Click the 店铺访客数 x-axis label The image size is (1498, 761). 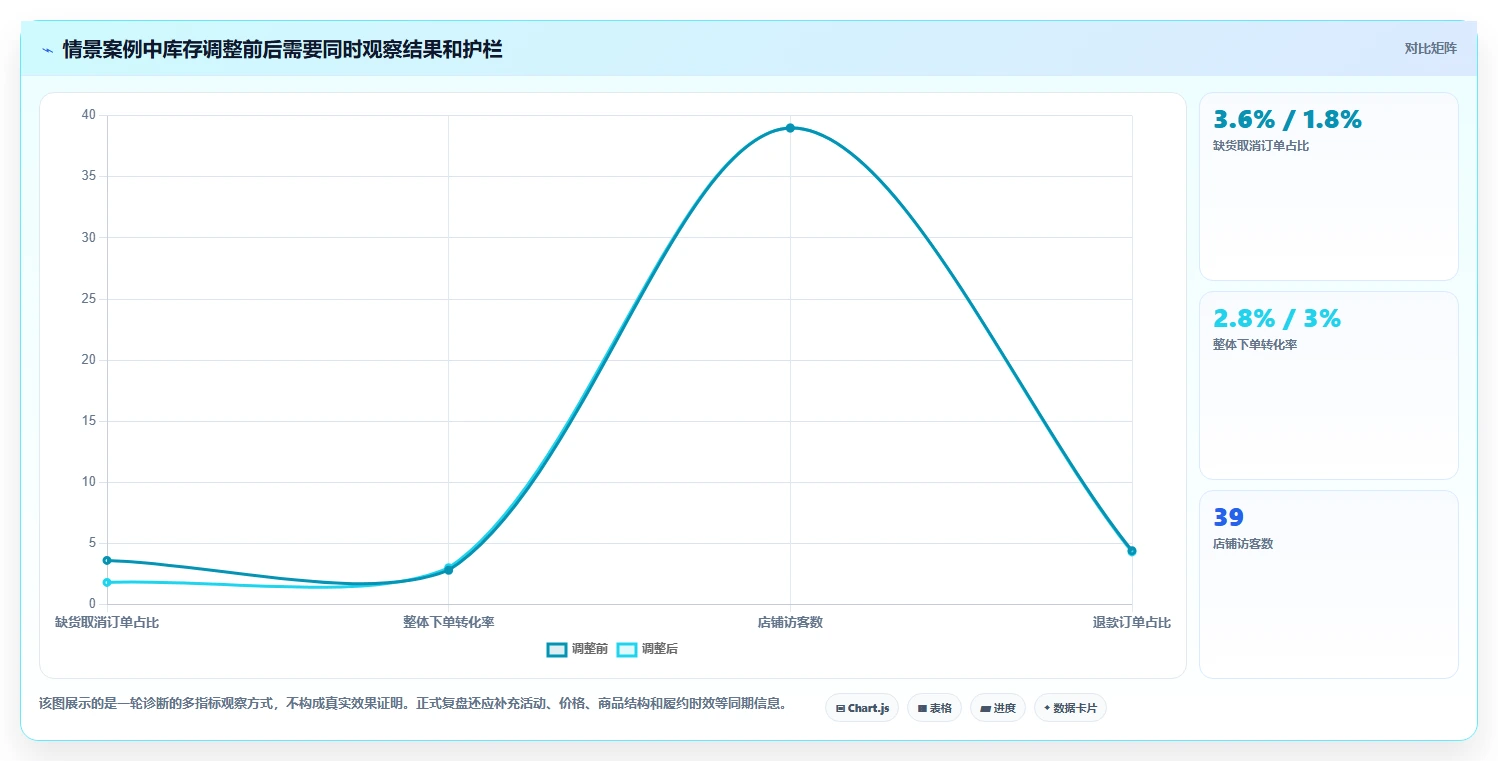[x=790, y=623]
